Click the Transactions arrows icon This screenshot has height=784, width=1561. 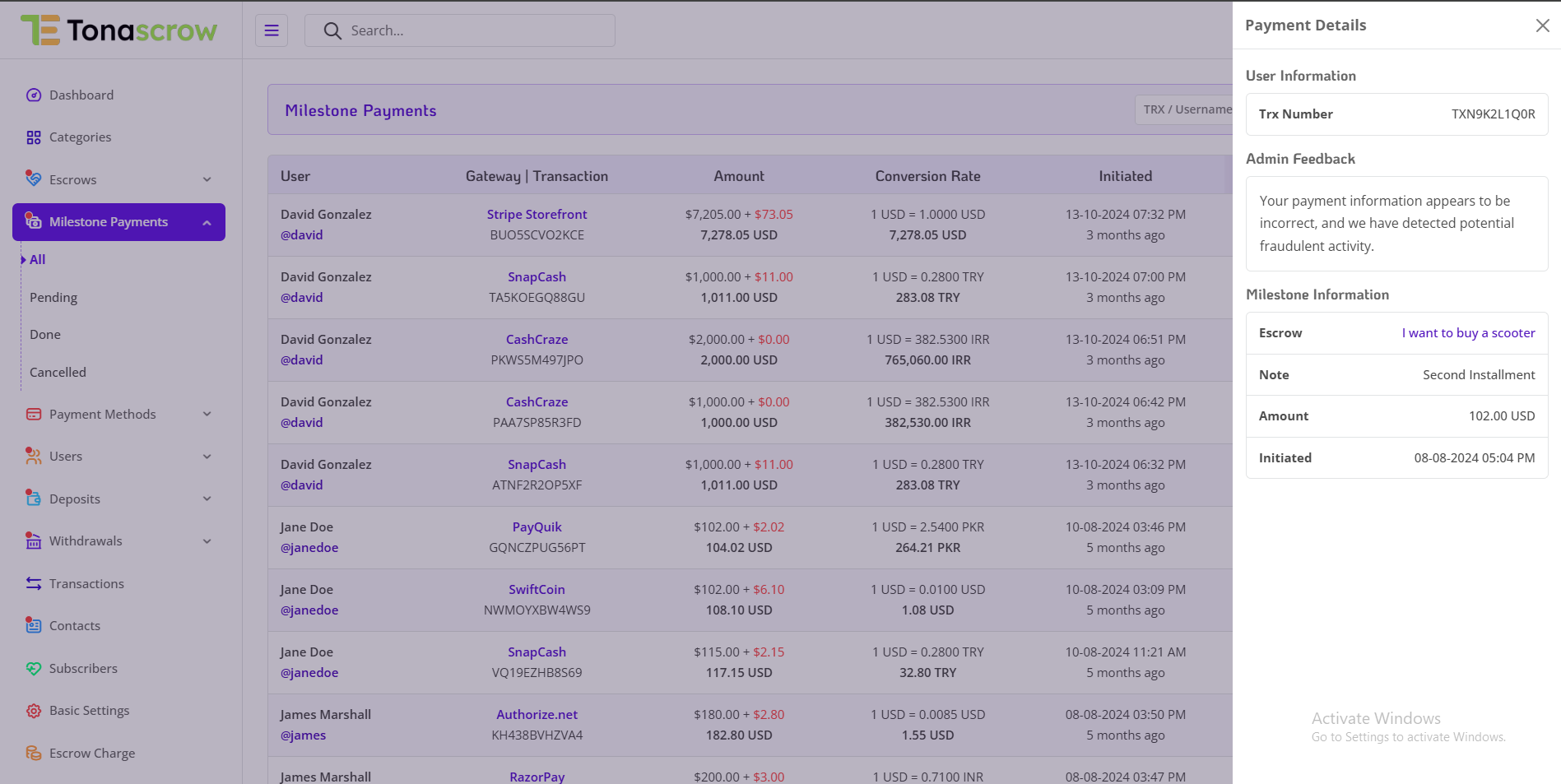(x=34, y=584)
